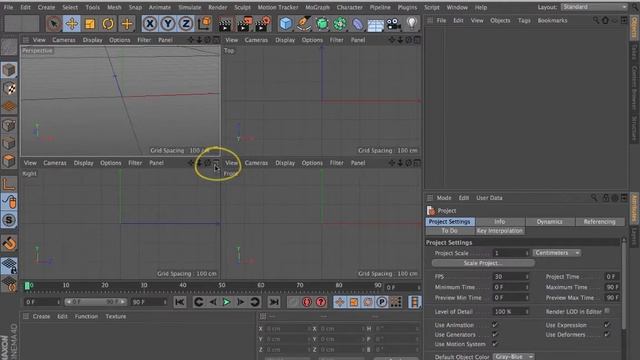
Task: Add a Cube primitive object
Action: [x=286, y=24]
